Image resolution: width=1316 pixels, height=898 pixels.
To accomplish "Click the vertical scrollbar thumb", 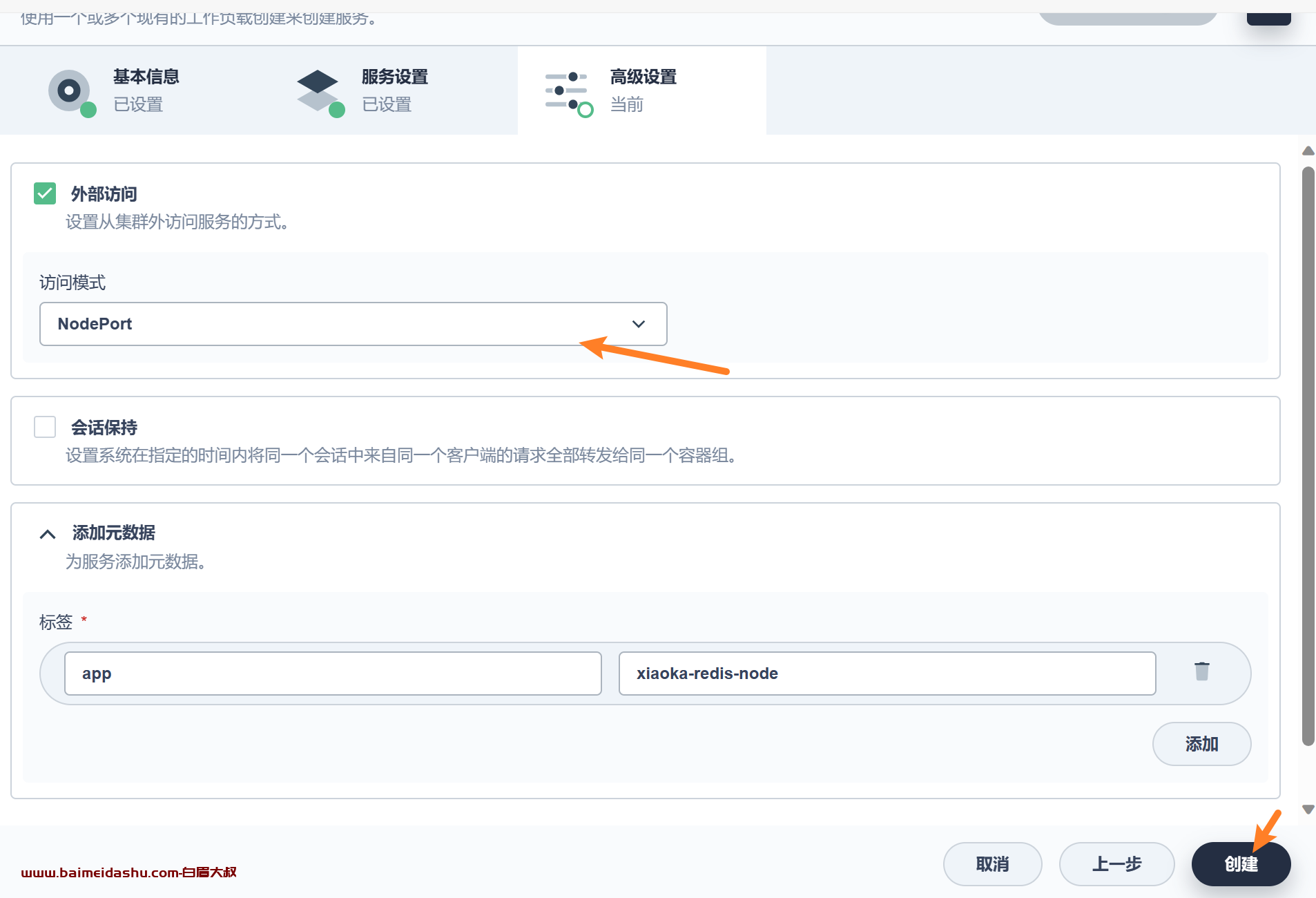I will 1308,456.
